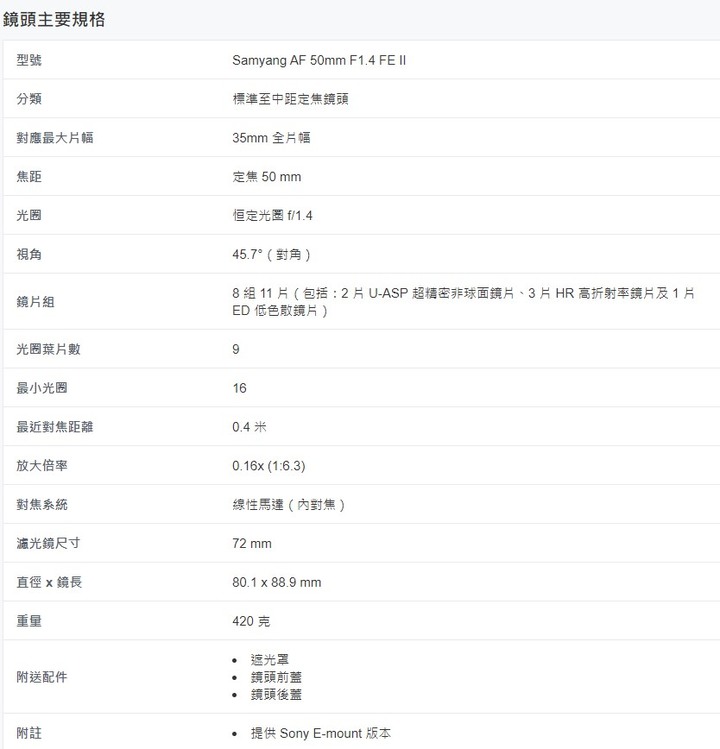Click the note 提供 Sony E-mount 版本
The height and width of the screenshot is (749, 720).
(x=321, y=733)
